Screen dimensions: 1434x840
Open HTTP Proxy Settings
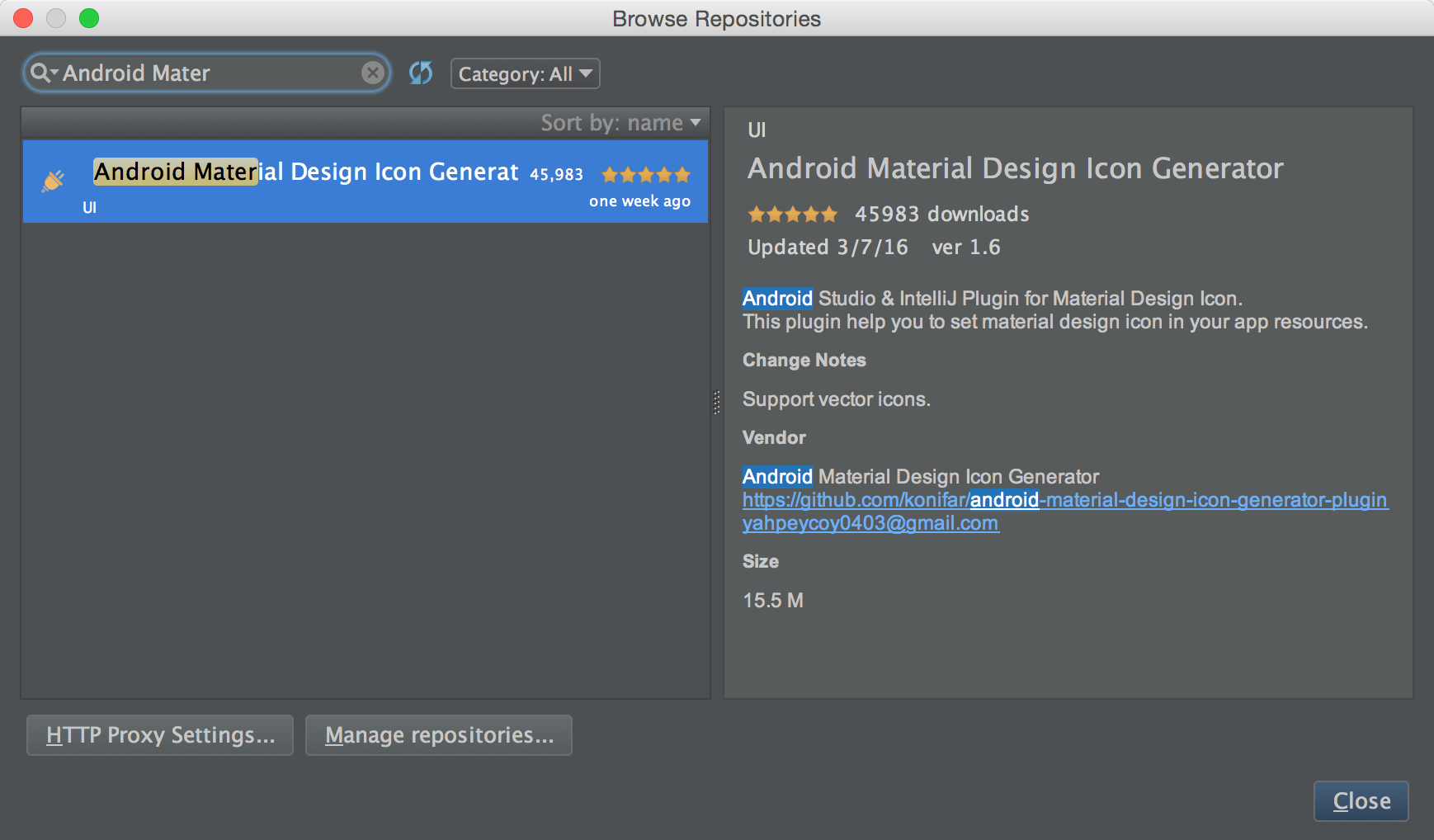pyautogui.click(x=159, y=734)
